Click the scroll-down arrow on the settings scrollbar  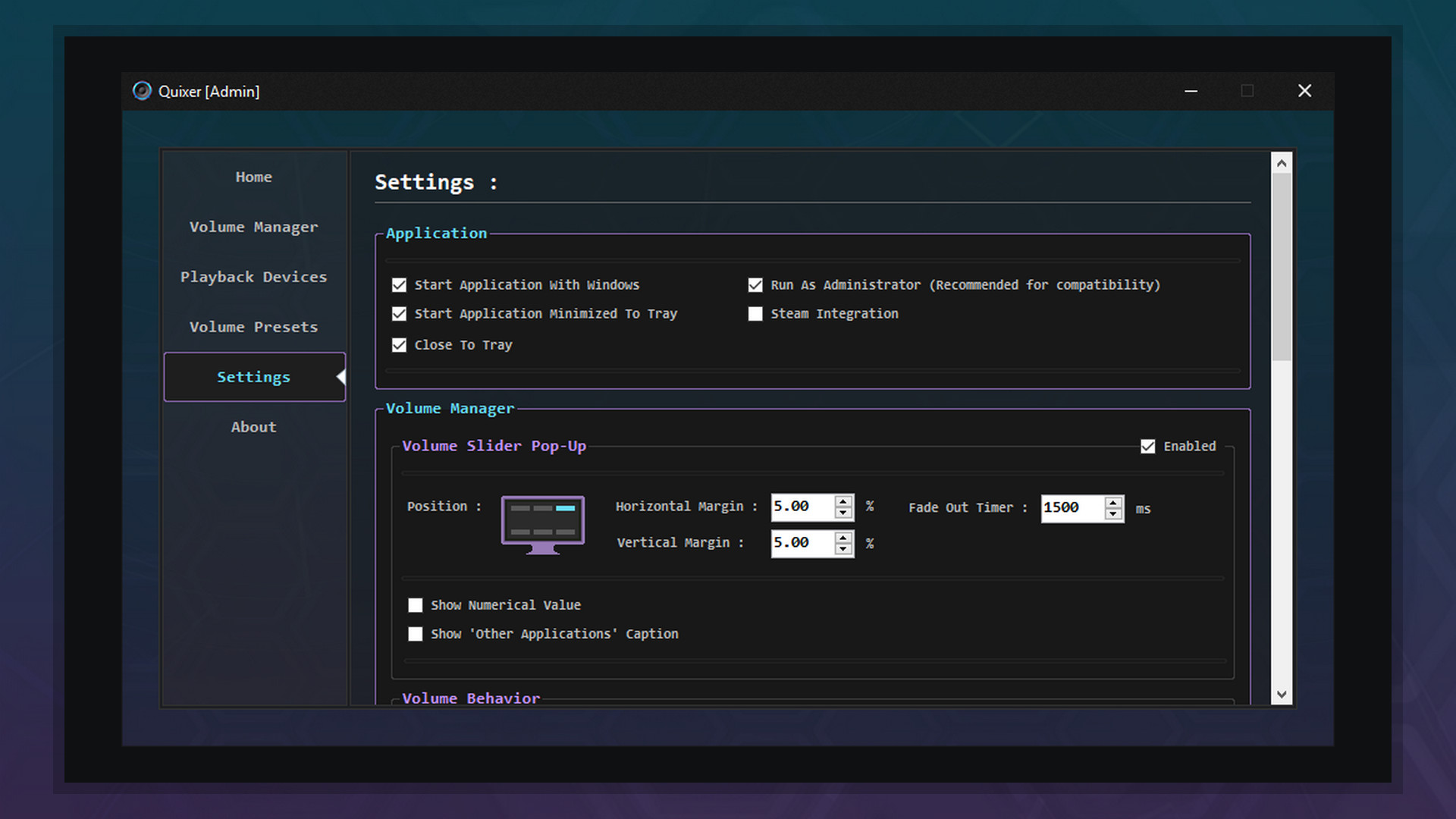coord(1281,693)
